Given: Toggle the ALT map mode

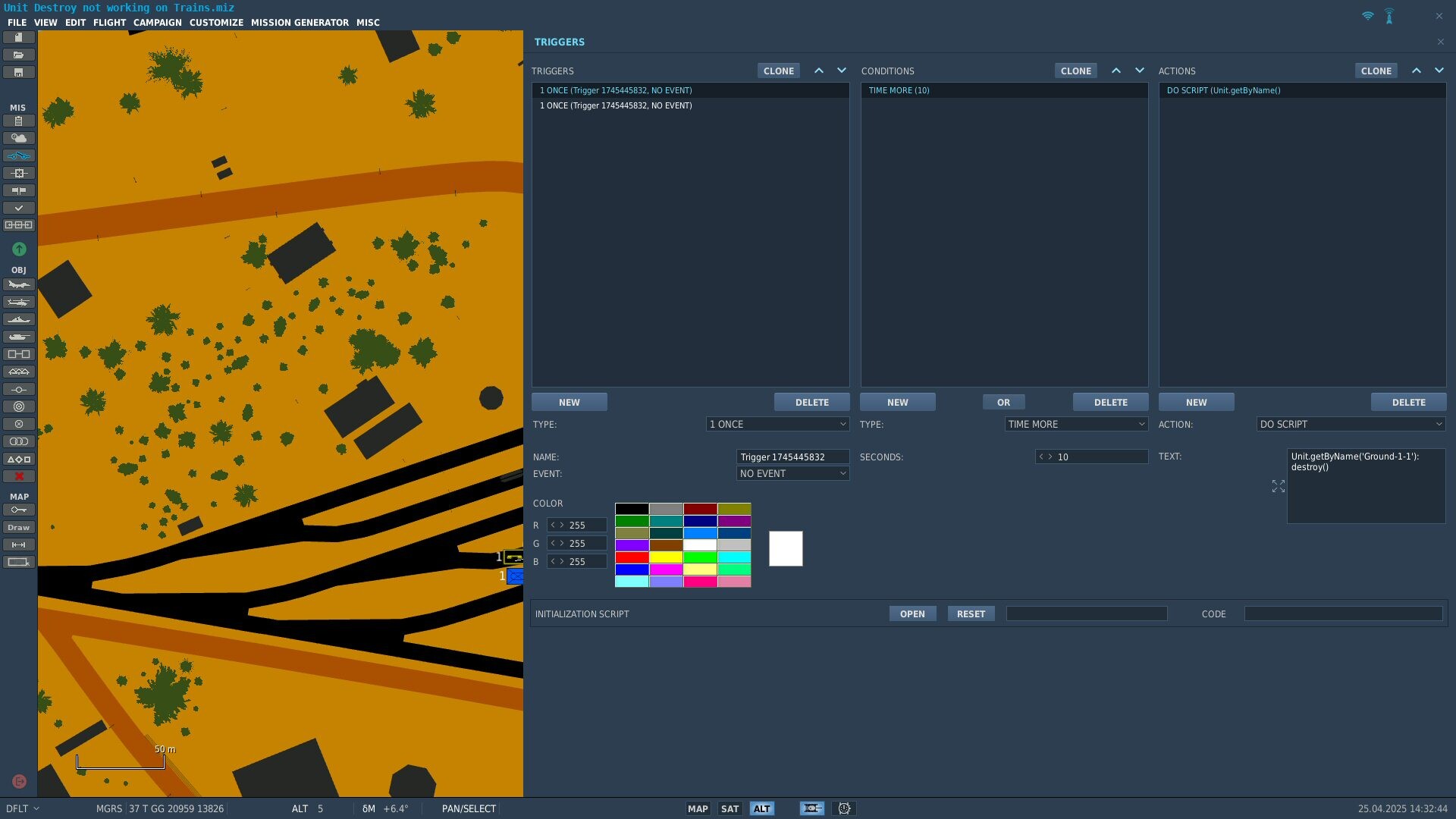Looking at the screenshot, I should tap(761, 808).
